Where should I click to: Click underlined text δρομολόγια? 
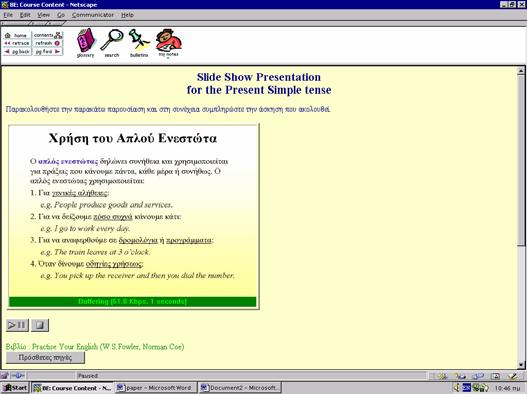click(138, 240)
